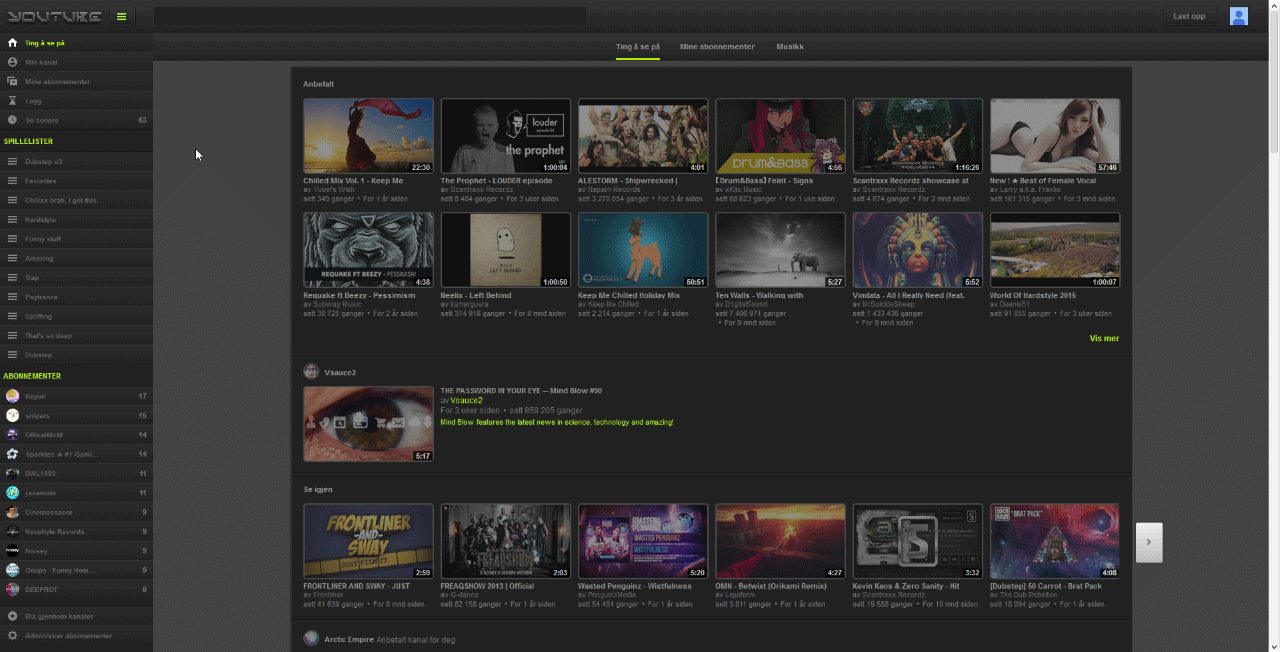This screenshot has width=1280, height=652.
Task: Open the user account avatar menu
Action: pyautogui.click(x=1239, y=16)
